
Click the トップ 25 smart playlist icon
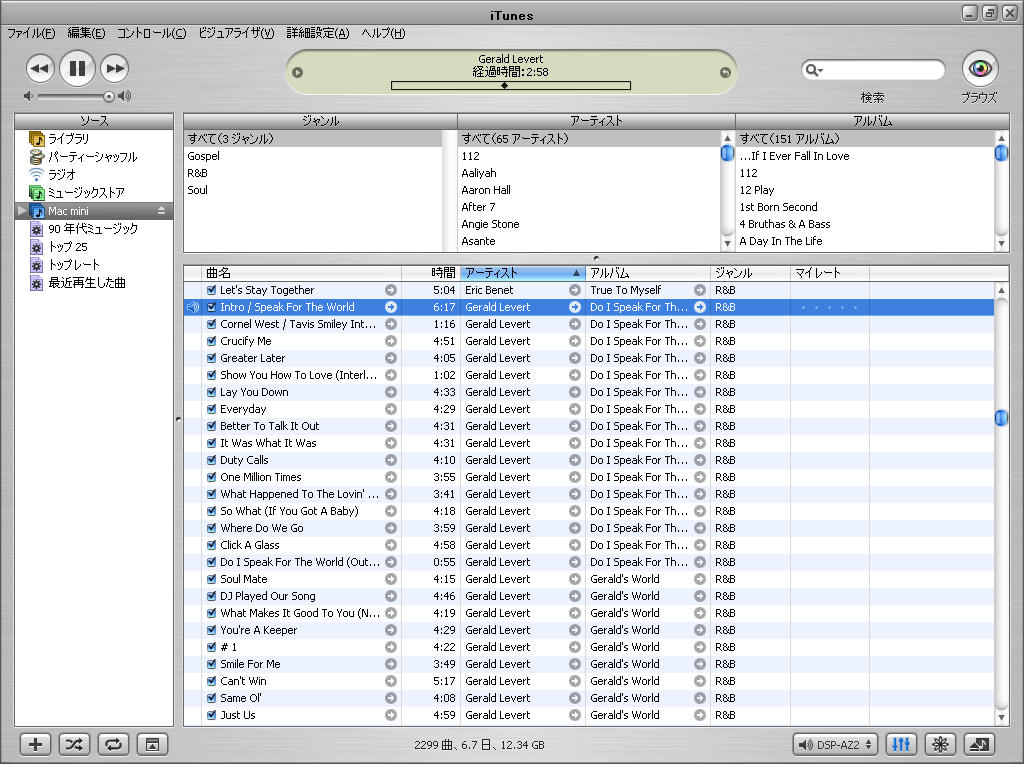point(37,247)
